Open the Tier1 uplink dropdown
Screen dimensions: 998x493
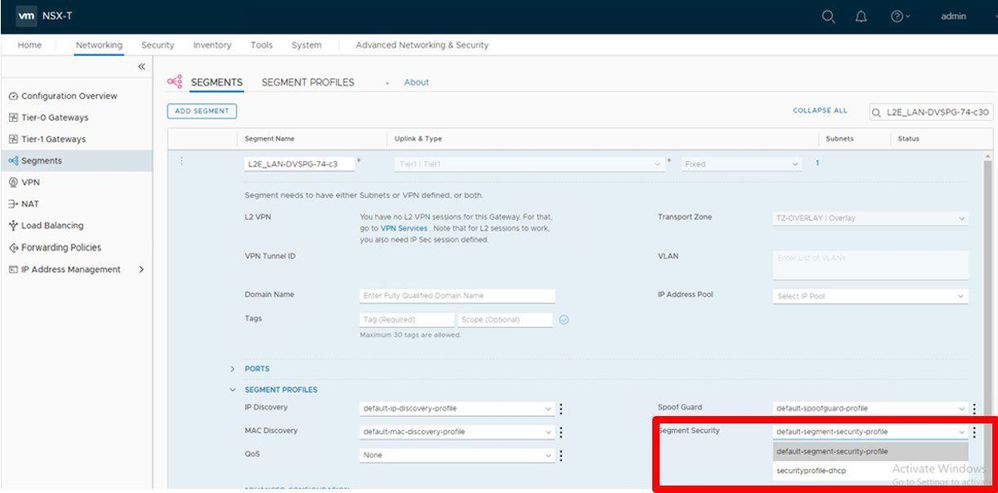coord(530,164)
